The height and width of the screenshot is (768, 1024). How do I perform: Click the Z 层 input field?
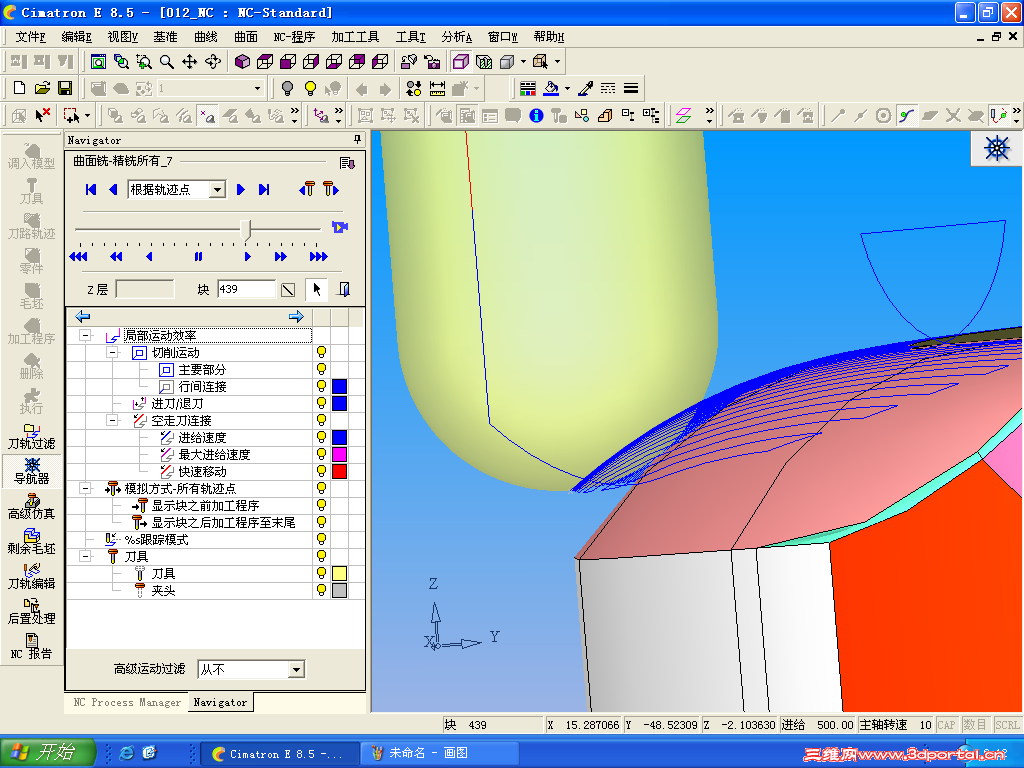(x=145, y=289)
